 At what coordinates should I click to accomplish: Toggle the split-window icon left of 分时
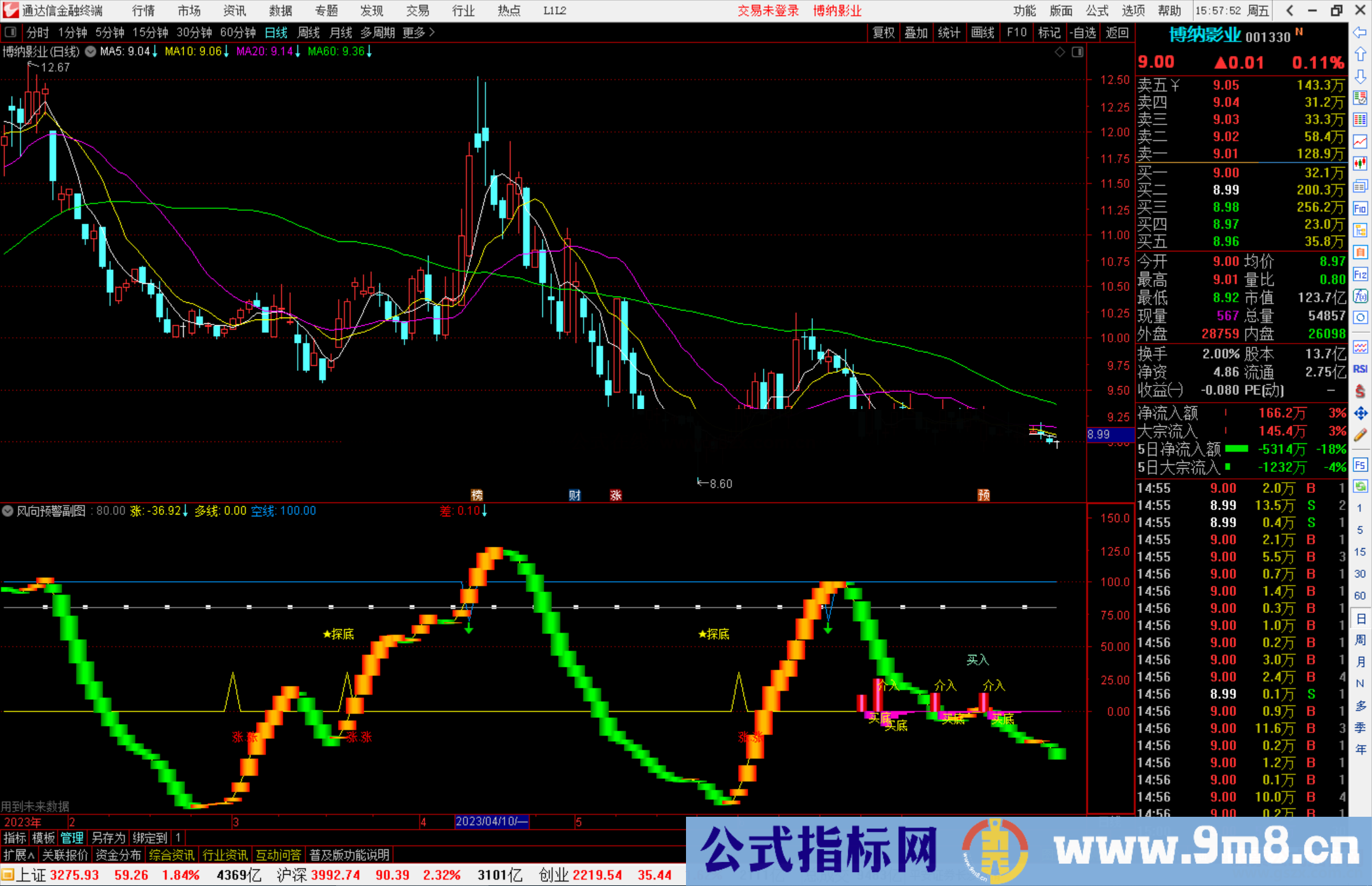coord(11,32)
